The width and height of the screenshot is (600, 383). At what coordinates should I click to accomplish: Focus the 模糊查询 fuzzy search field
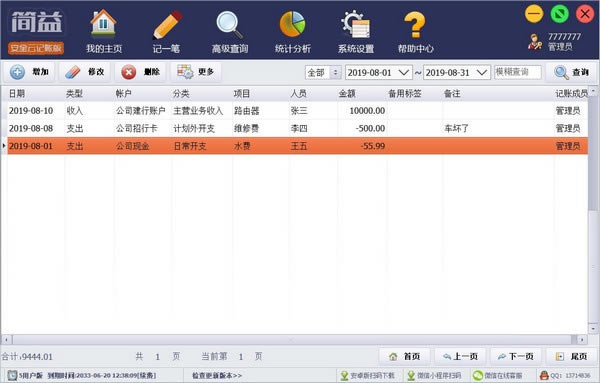518,72
